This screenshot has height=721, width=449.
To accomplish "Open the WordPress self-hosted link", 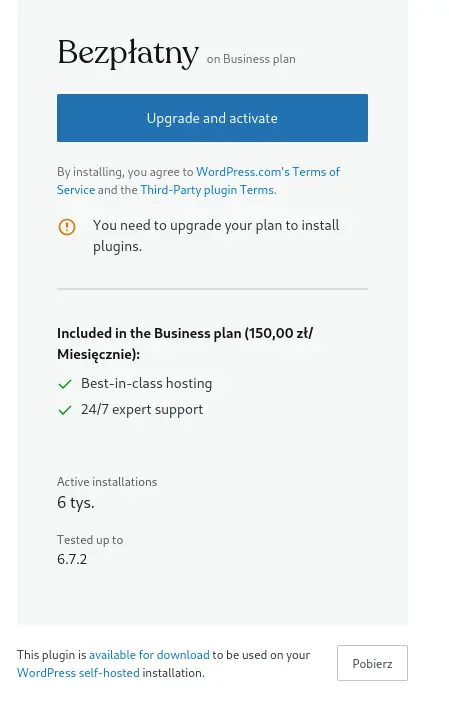I will 78,673.
